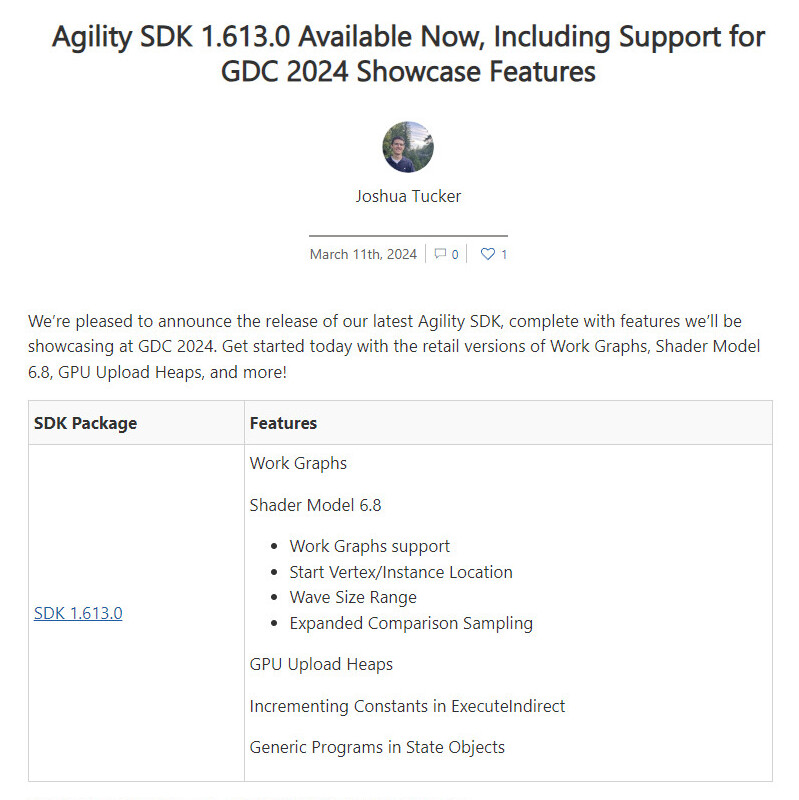This screenshot has height=800, width=799.
Task: Click the comment bubble icon
Action: tap(440, 254)
